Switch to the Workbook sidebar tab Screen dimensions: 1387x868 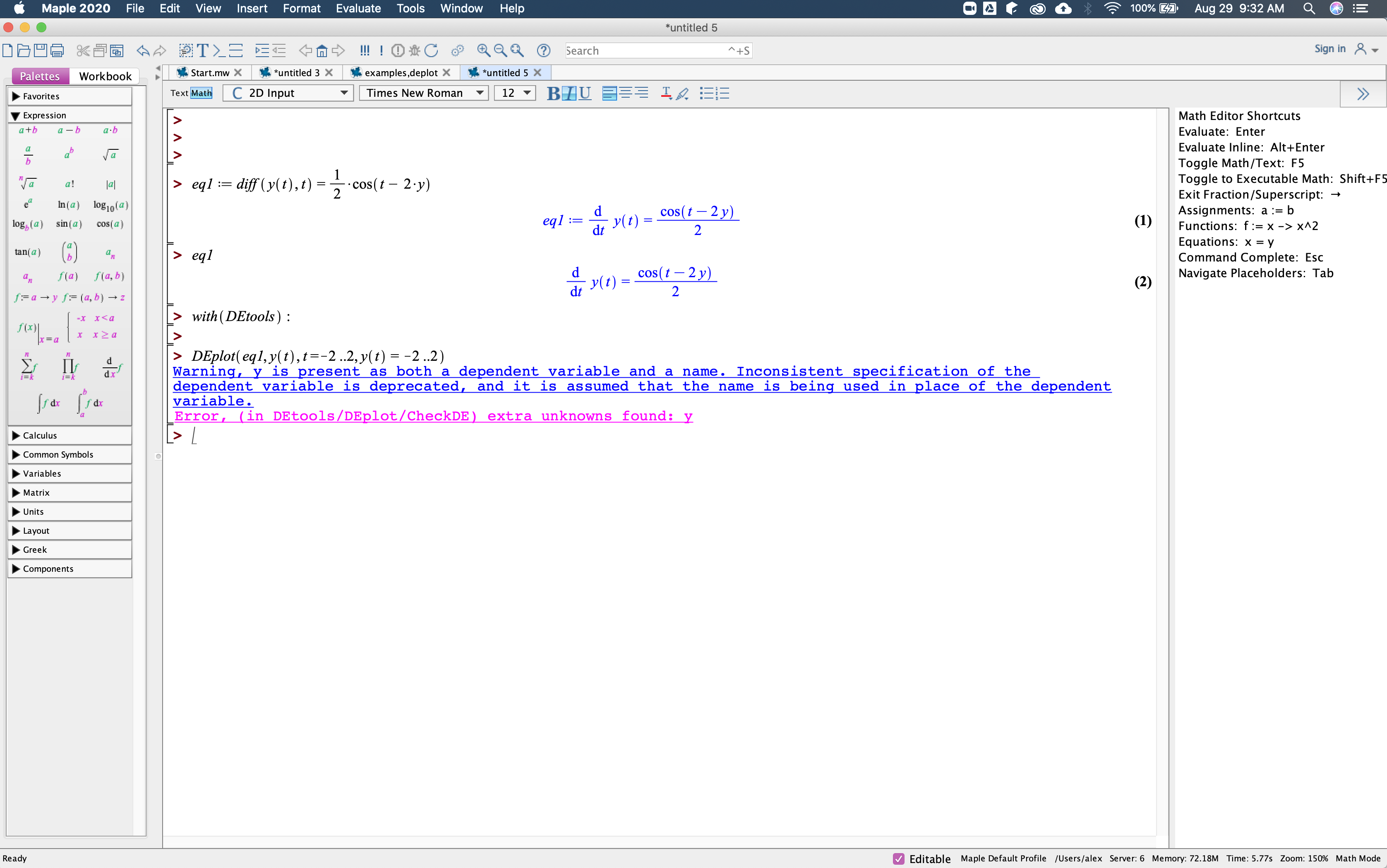(x=105, y=77)
